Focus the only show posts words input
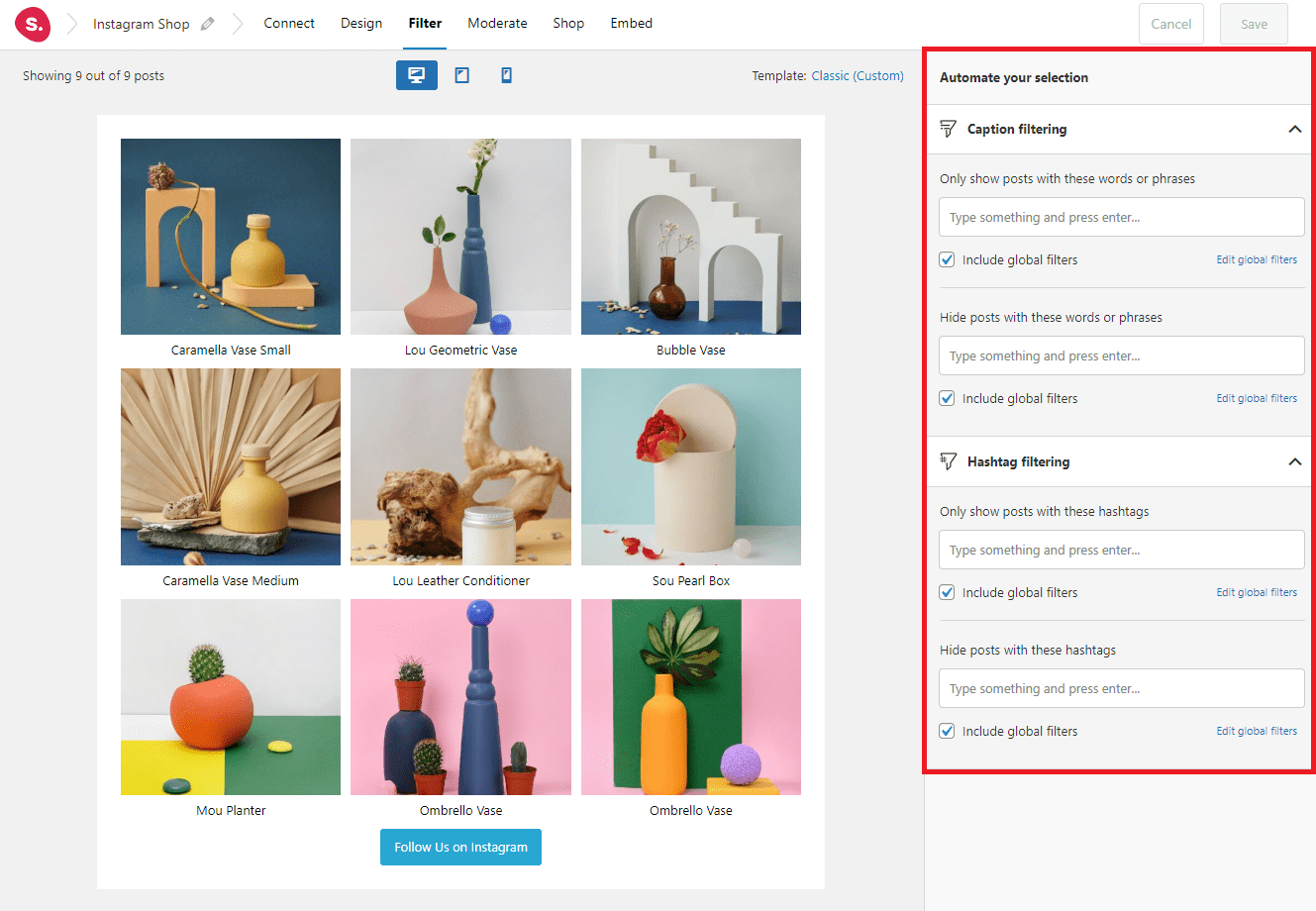 pos(1122,217)
